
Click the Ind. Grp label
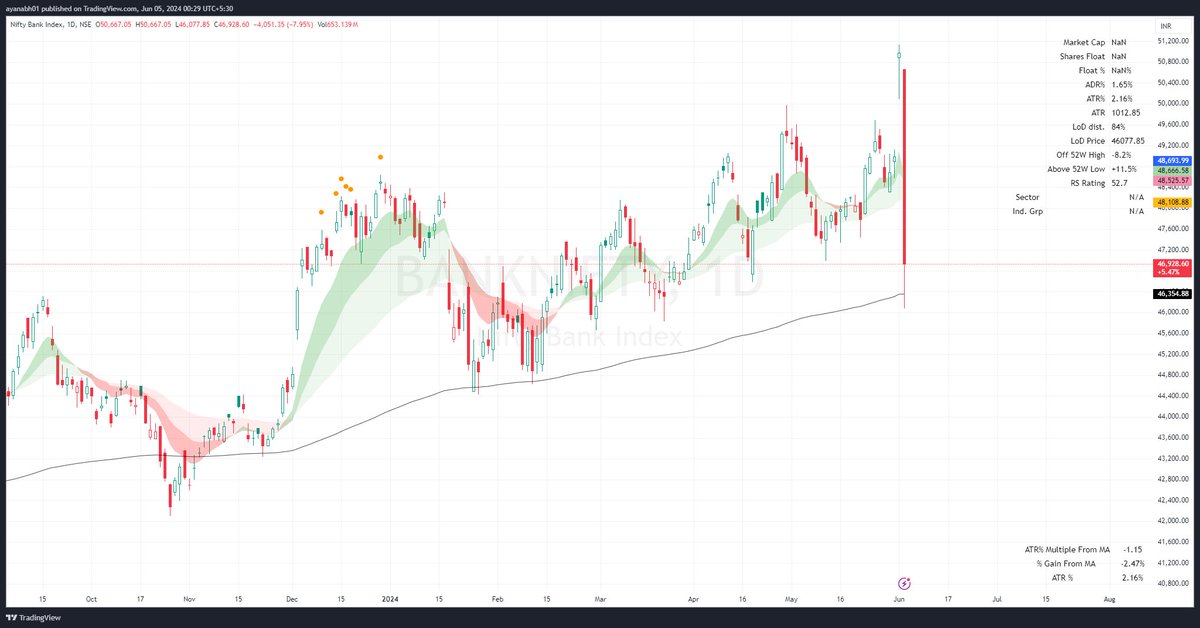tap(1026, 211)
